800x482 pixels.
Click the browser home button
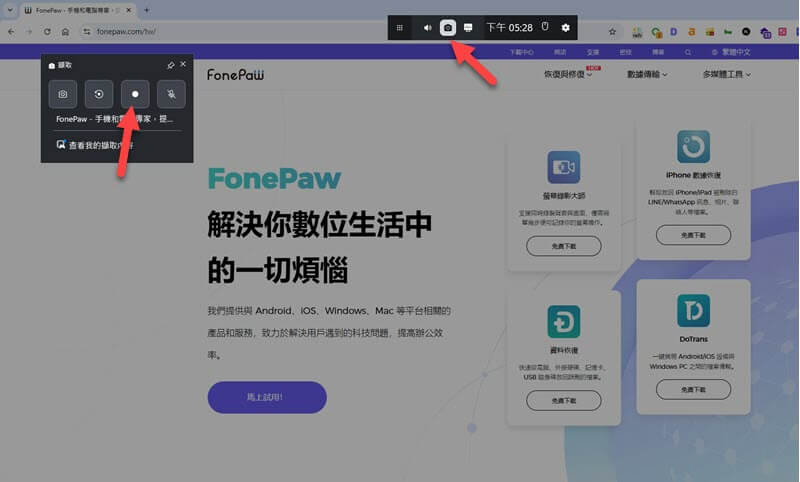click(x=65, y=32)
